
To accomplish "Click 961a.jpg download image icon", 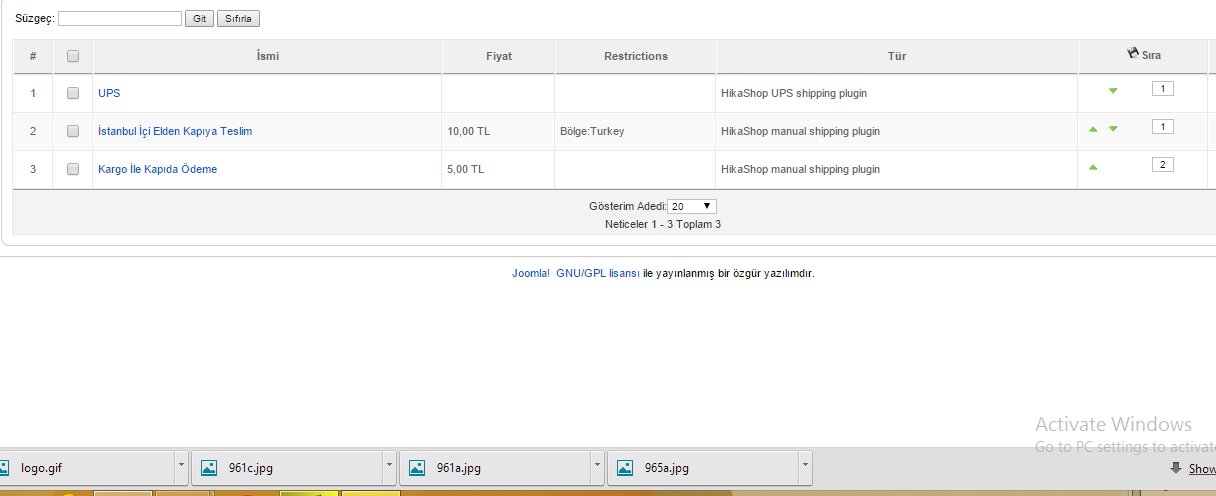I will 417,467.
